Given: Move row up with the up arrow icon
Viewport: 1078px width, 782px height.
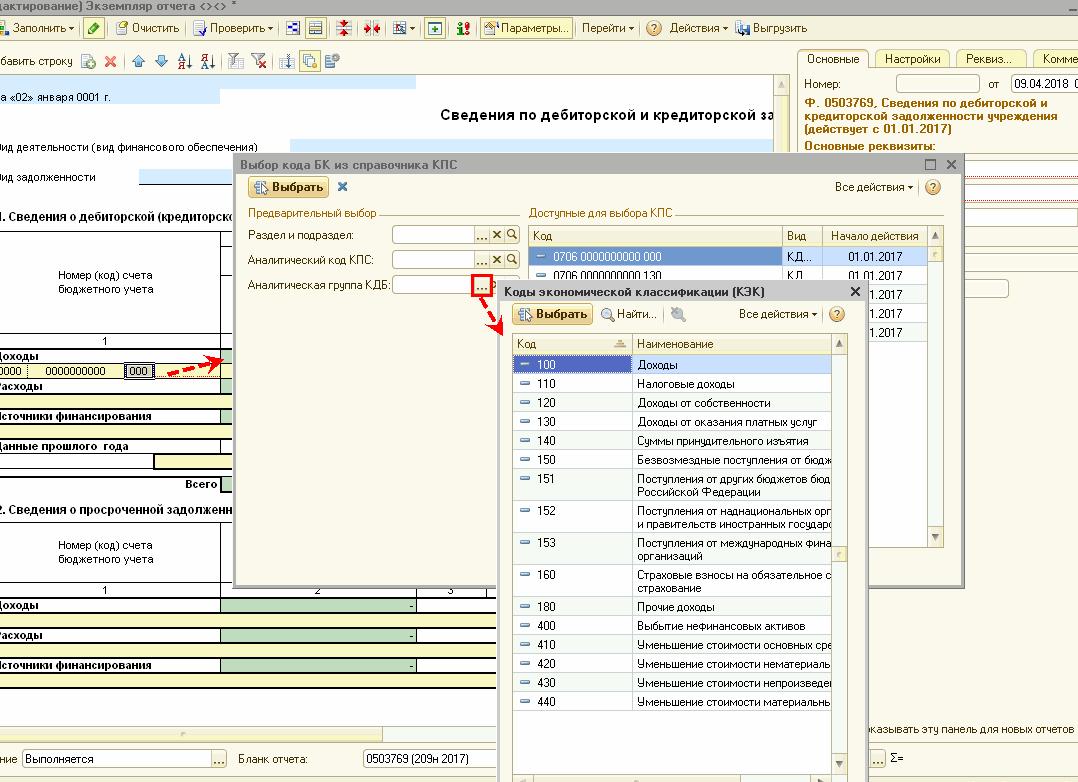Looking at the screenshot, I should point(139,61).
